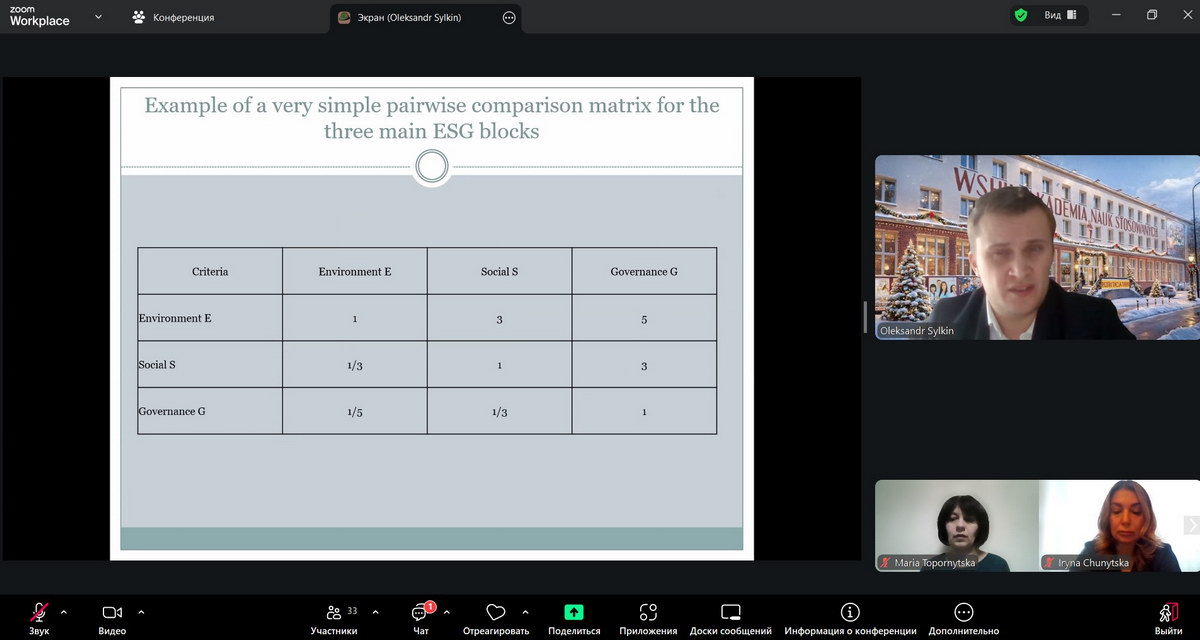The height and width of the screenshot is (640, 1200).
Task: Show conference info (Информация о конференции)
Action: (850, 613)
